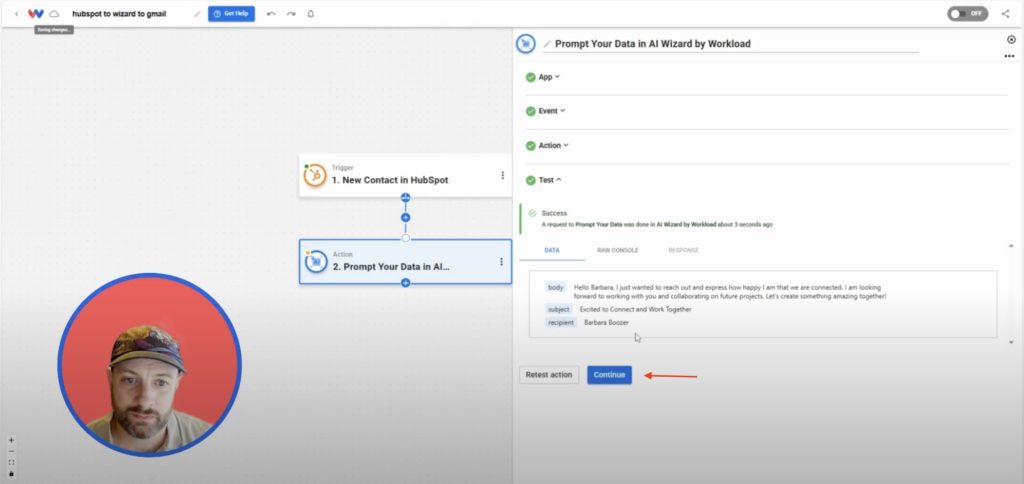Image resolution: width=1024 pixels, height=484 pixels.
Task: Collapse the Test section
Action: pyautogui.click(x=550, y=180)
